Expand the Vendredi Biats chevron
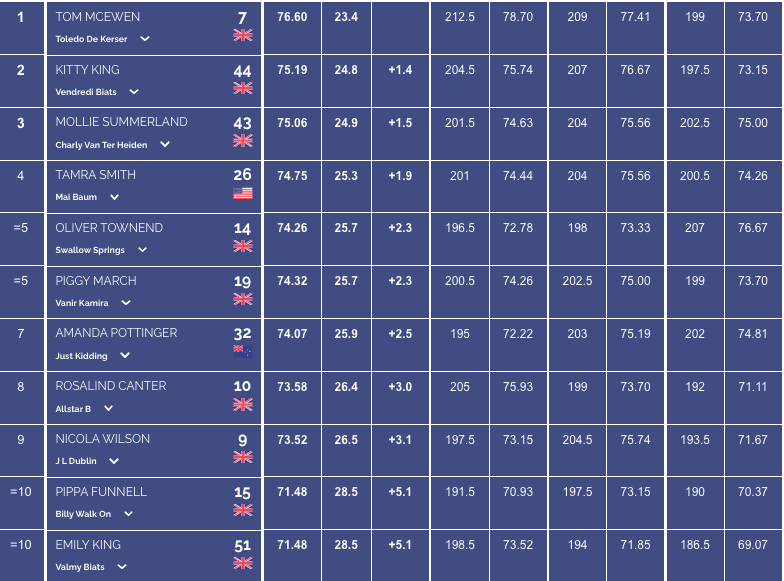Image resolution: width=784 pixels, height=581 pixels. [134, 92]
